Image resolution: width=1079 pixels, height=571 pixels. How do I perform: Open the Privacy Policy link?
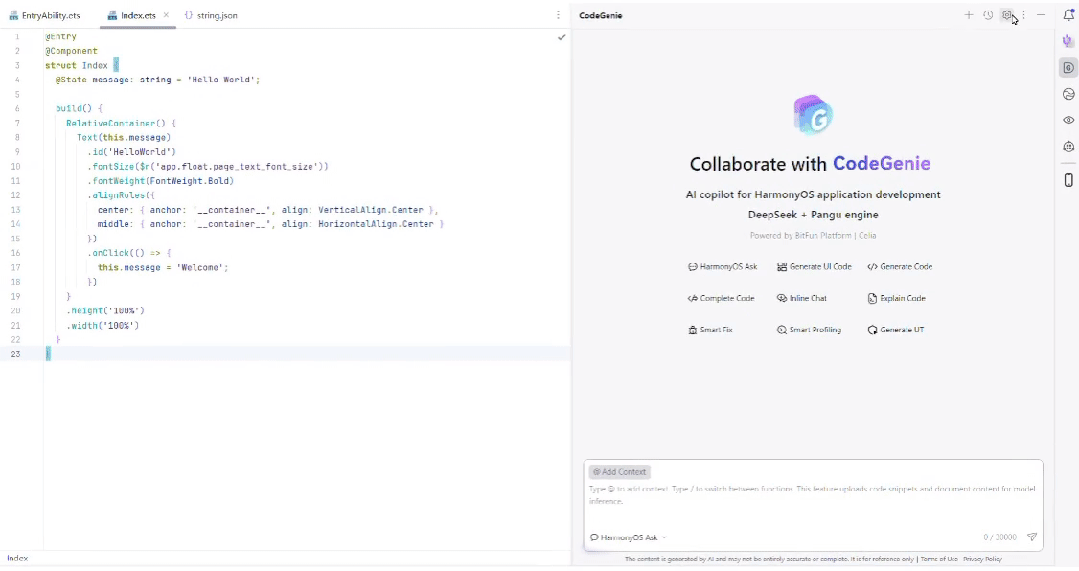tap(982, 559)
